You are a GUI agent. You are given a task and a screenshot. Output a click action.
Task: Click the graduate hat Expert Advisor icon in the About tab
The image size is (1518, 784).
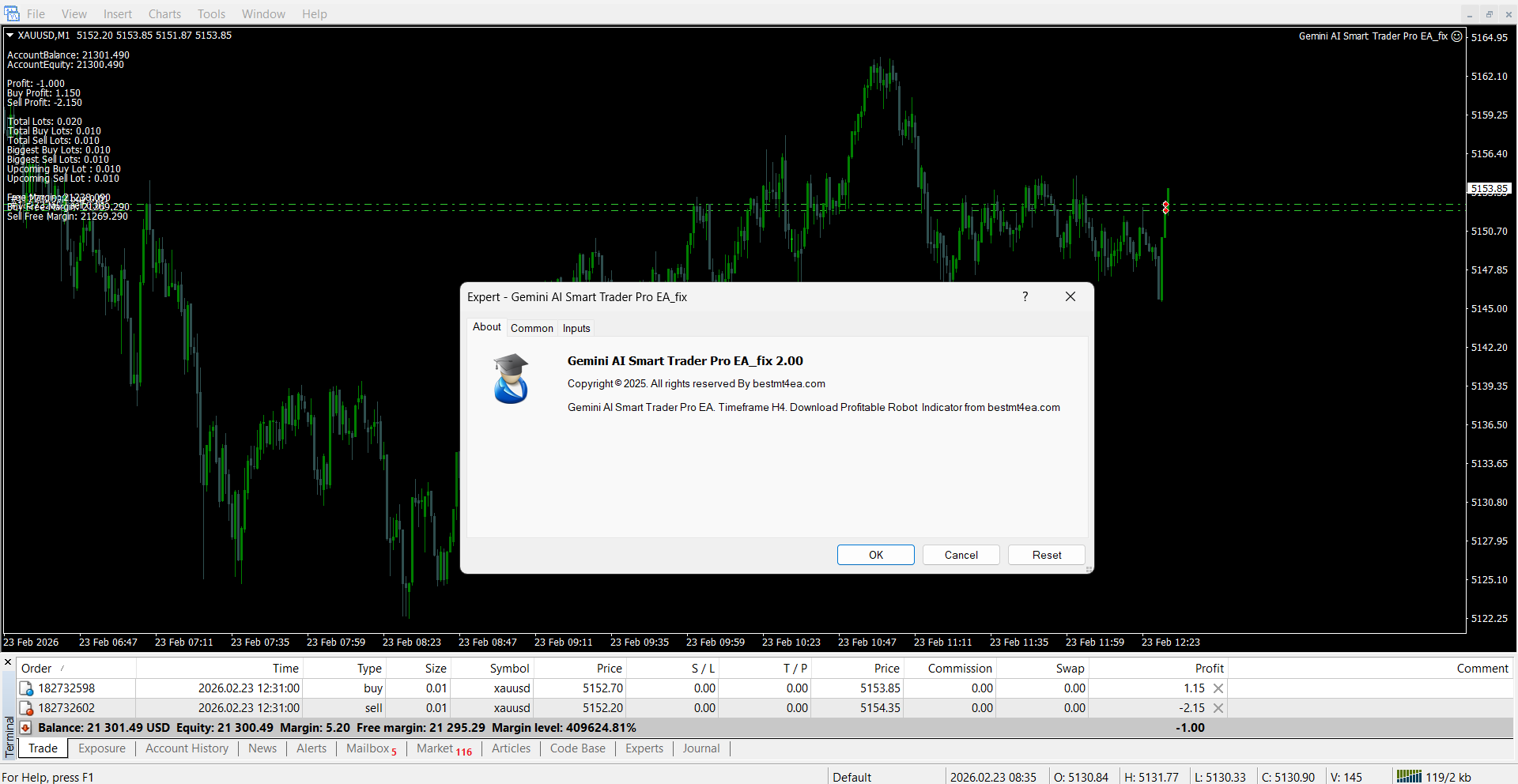[x=511, y=379]
